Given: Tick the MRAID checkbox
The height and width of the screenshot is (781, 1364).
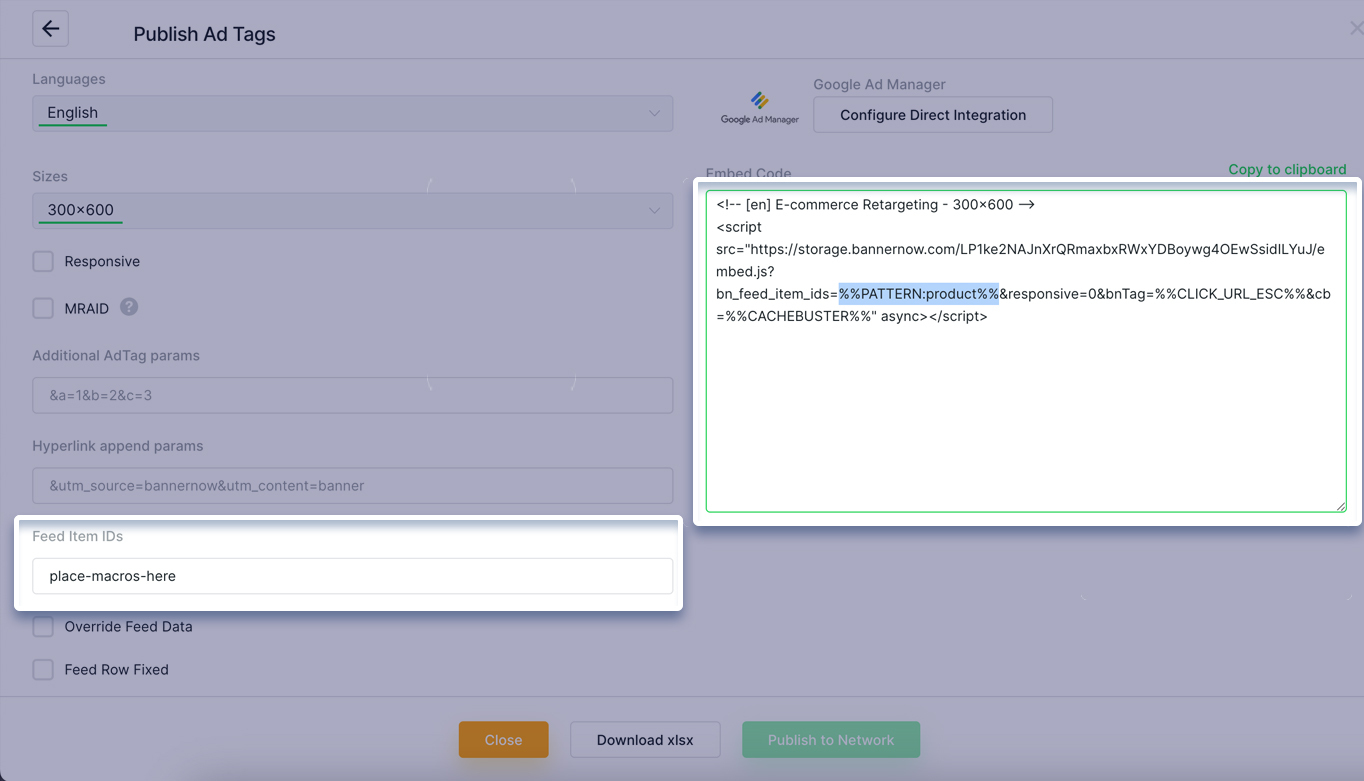Looking at the screenshot, I should (43, 308).
